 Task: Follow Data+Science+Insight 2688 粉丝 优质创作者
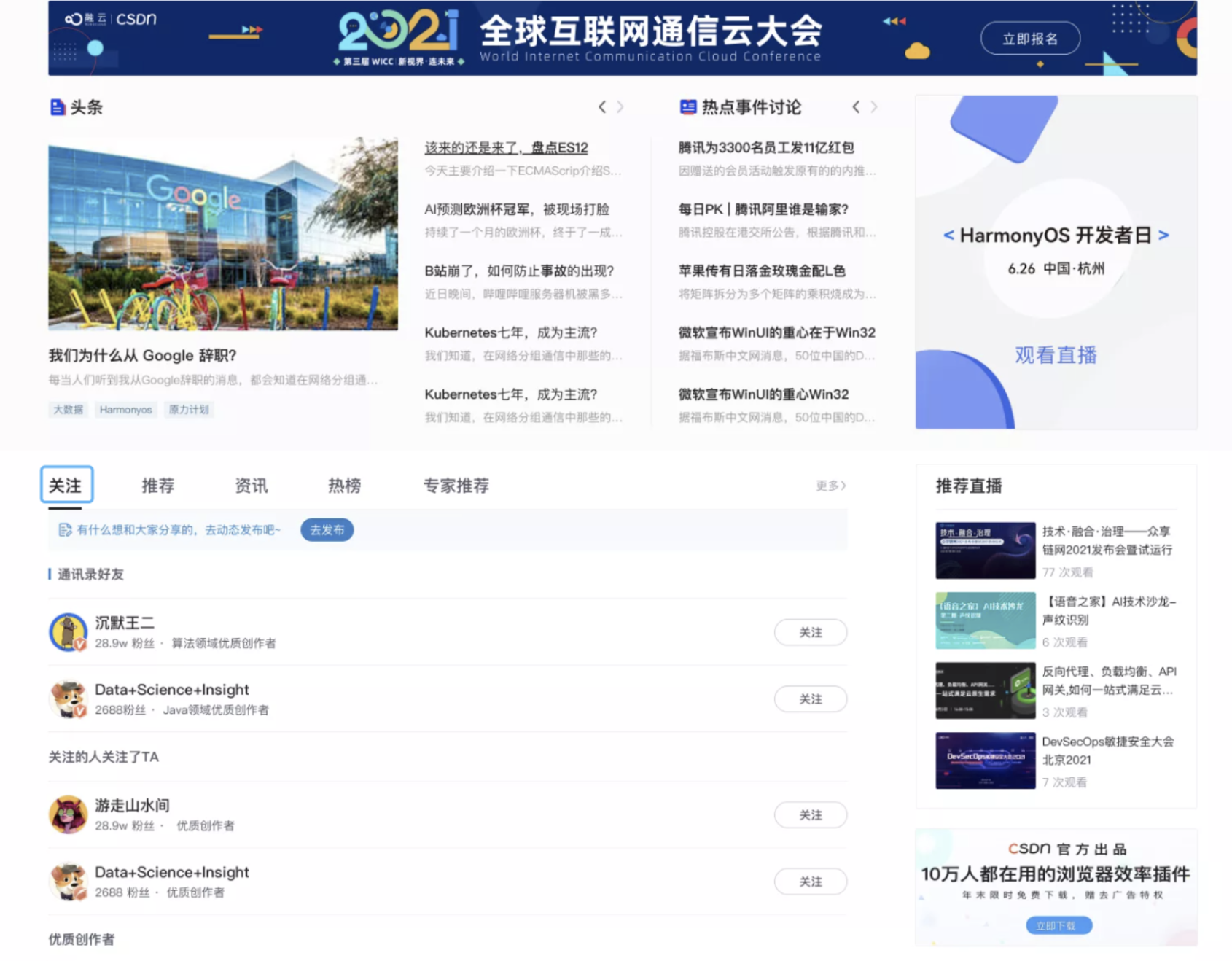coord(811,882)
